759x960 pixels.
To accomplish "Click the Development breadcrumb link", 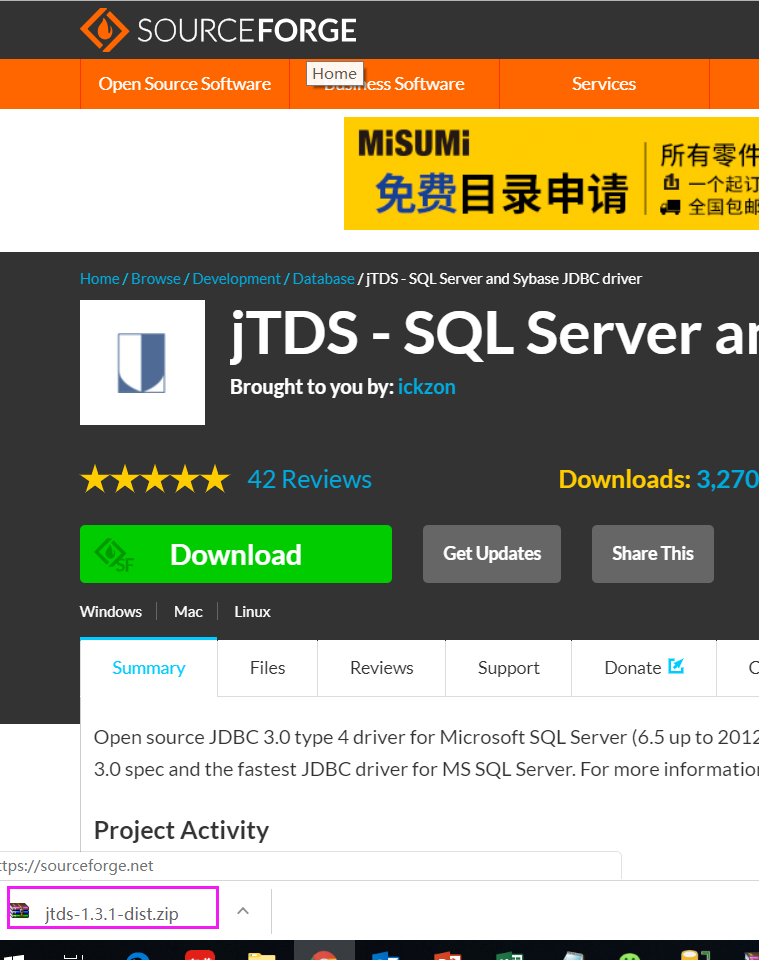I will tap(236, 279).
